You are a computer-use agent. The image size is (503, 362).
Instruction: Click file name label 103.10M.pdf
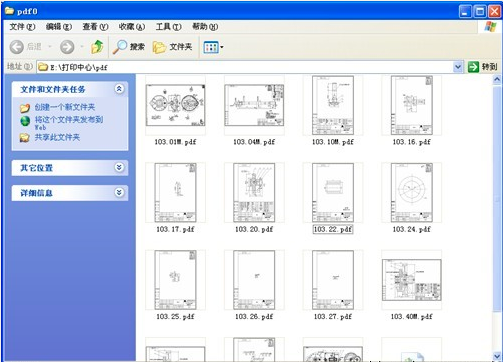(x=333, y=142)
